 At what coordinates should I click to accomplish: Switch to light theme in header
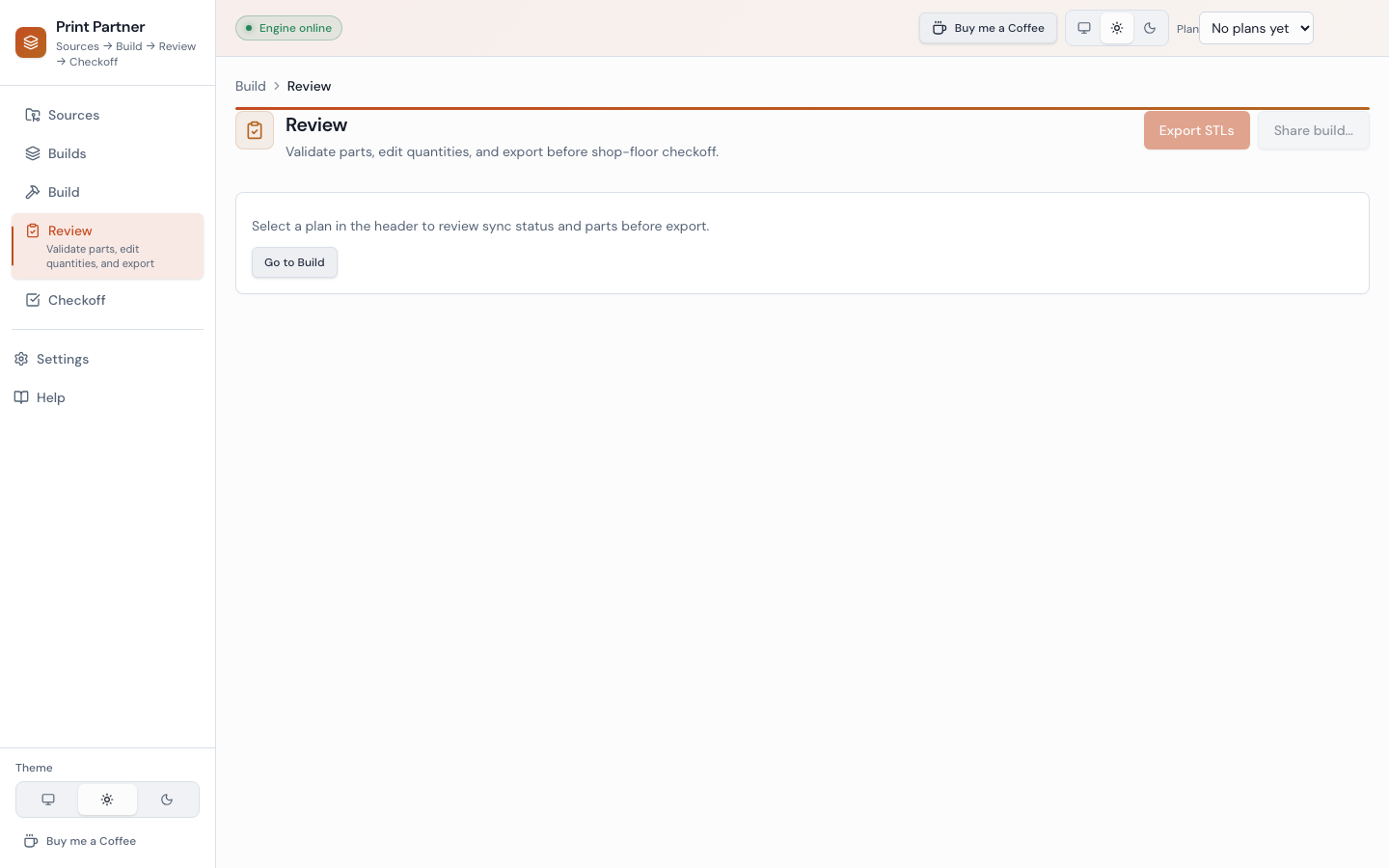coord(1117,28)
